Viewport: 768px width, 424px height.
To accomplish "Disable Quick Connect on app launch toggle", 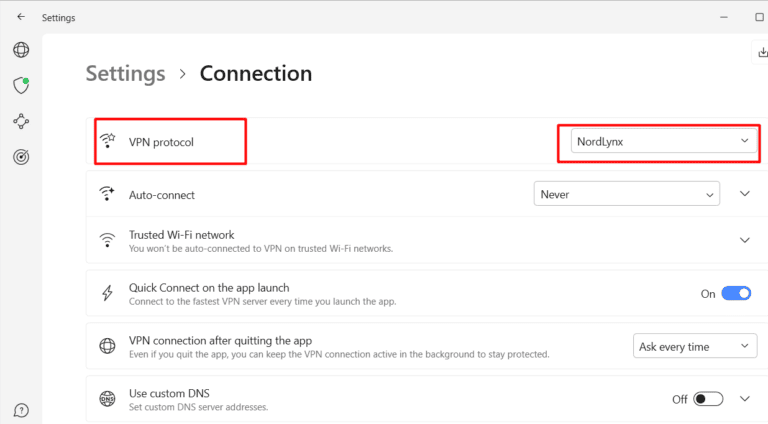I will (736, 294).
